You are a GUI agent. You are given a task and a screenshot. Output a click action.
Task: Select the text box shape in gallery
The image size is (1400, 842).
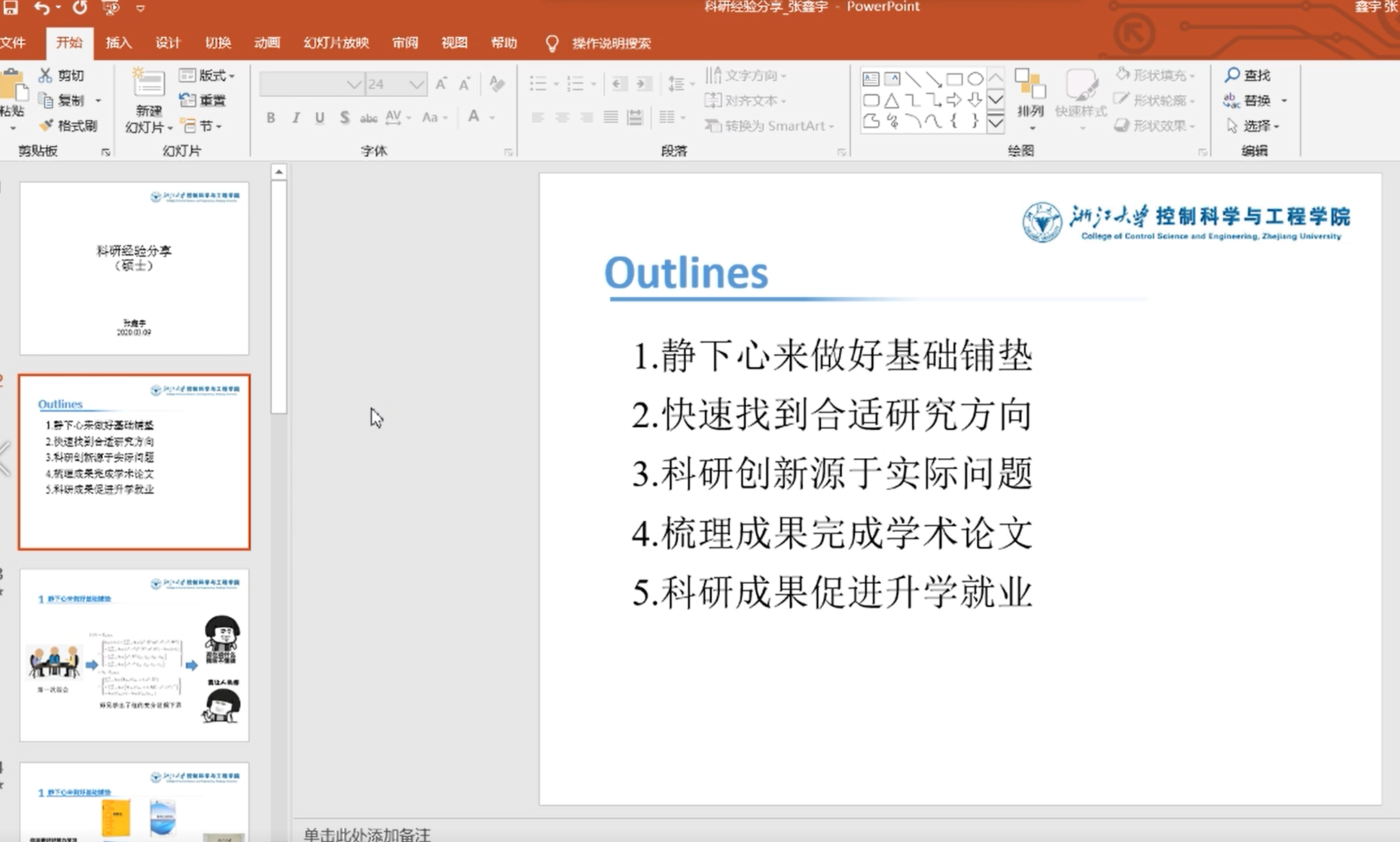click(x=870, y=79)
